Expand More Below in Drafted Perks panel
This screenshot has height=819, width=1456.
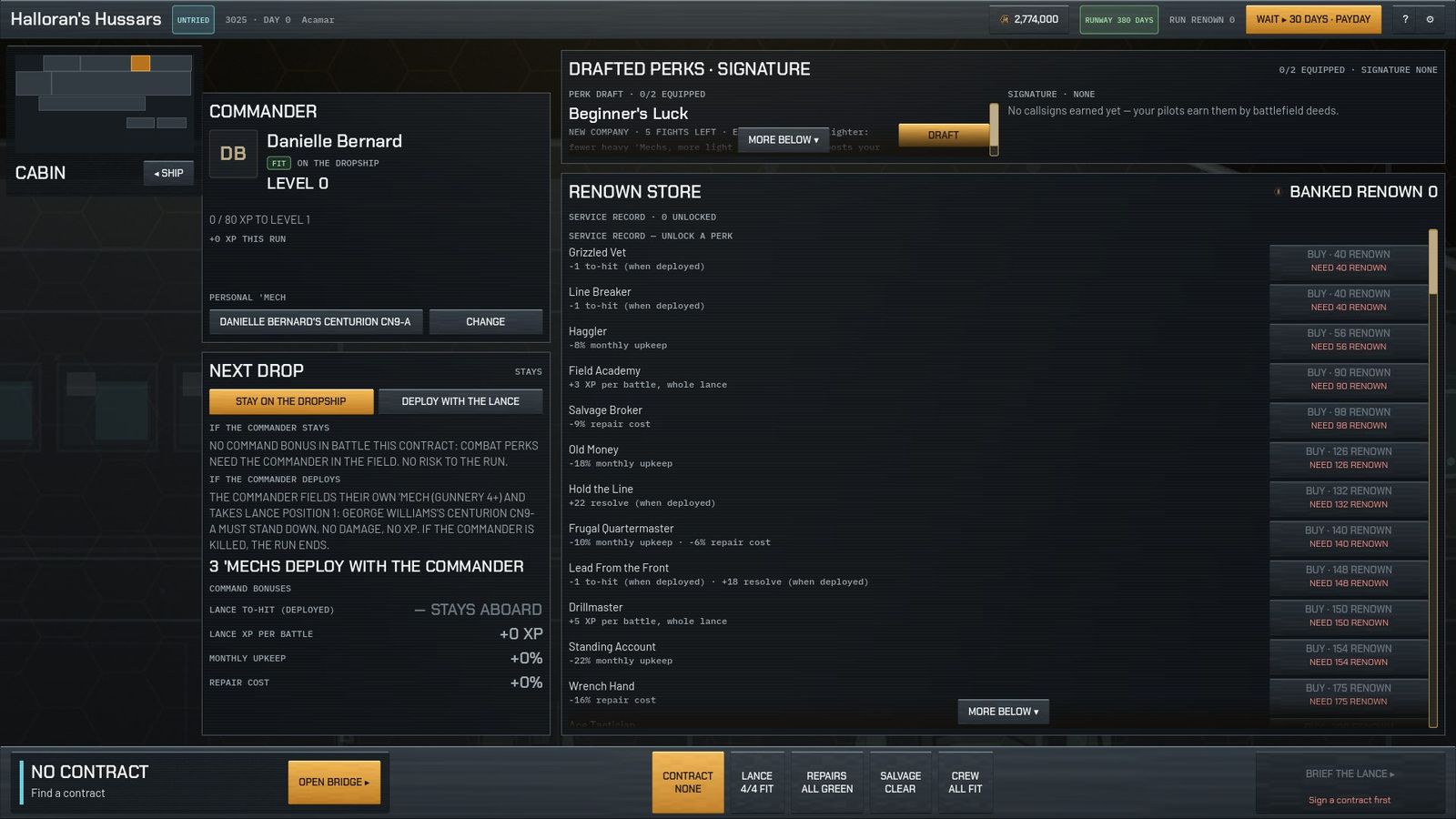pyautogui.click(x=783, y=139)
